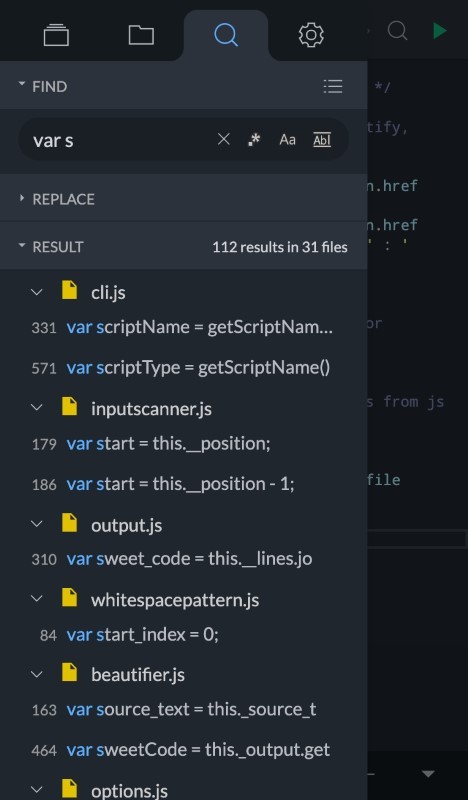
Task: Click the beautifier.js file icon
Action: point(69,673)
